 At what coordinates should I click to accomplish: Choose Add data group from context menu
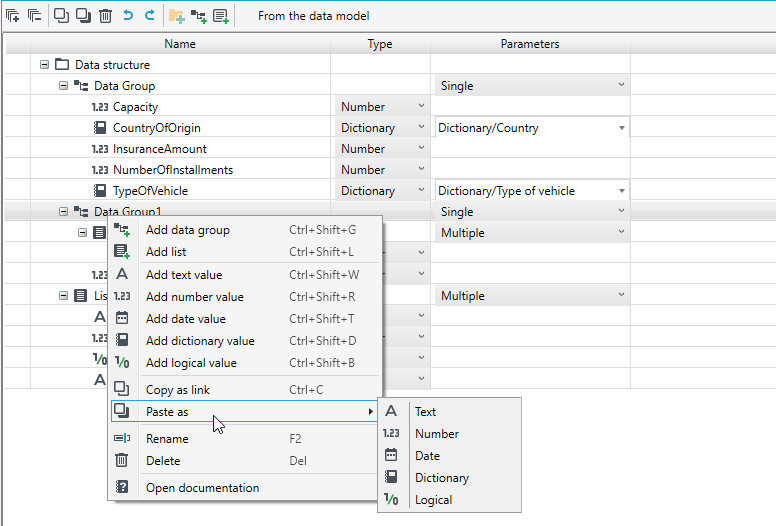click(245, 230)
